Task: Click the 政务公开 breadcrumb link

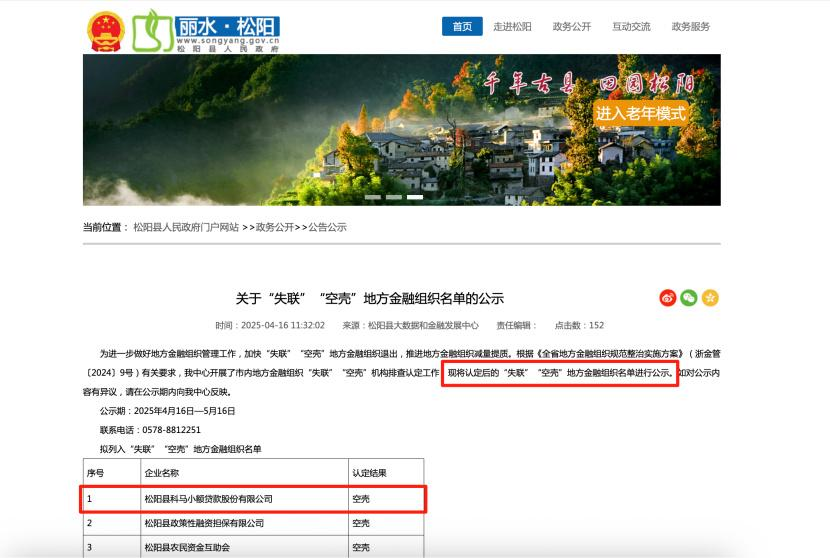Action: pyautogui.click(x=275, y=228)
